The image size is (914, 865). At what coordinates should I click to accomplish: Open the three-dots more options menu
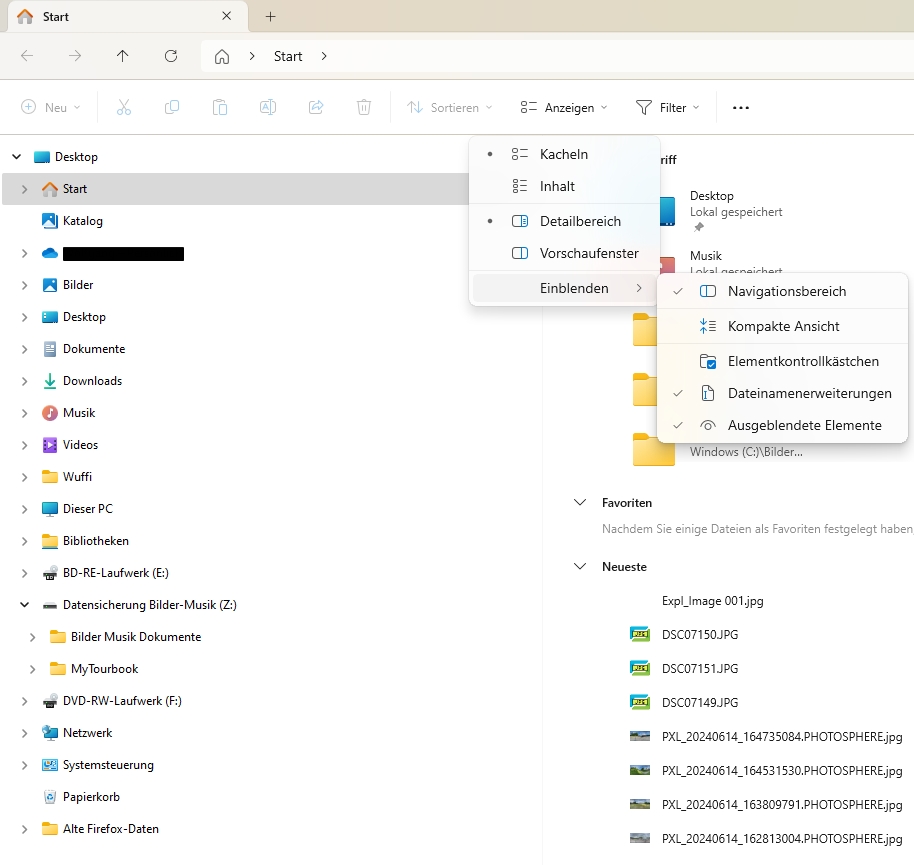click(x=741, y=107)
